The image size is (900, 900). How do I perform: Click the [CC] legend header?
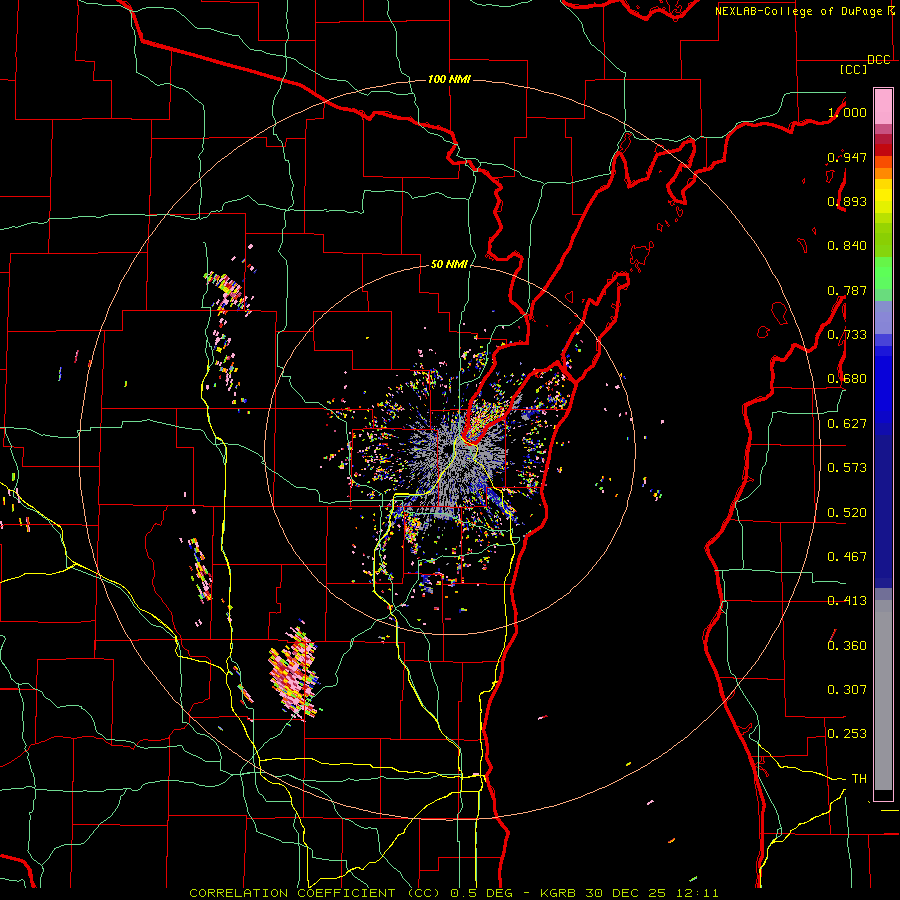point(853,69)
